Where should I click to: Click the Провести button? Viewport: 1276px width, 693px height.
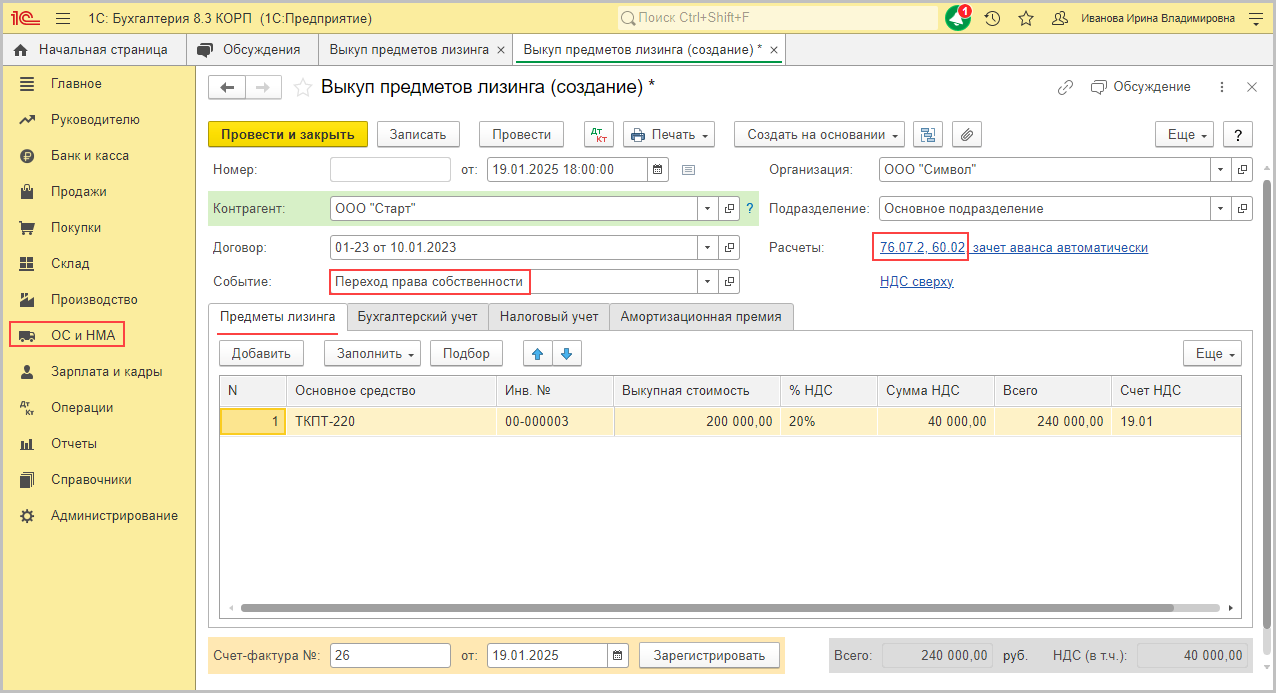pos(522,134)
